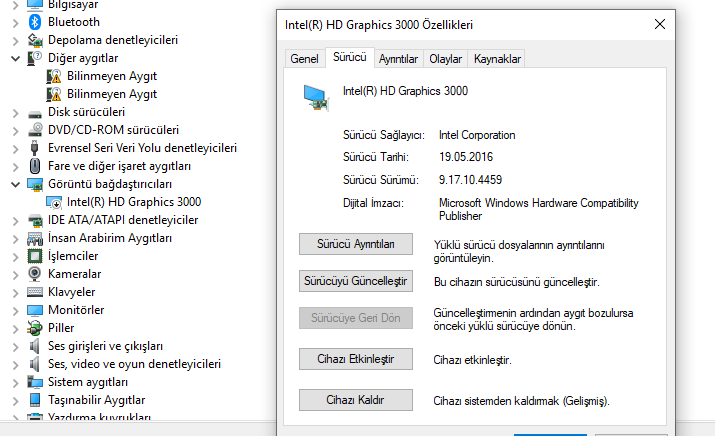Expand the Disk sürücüleri node
The height and width of the screenshot is (436, 715).
pos(15,112)
